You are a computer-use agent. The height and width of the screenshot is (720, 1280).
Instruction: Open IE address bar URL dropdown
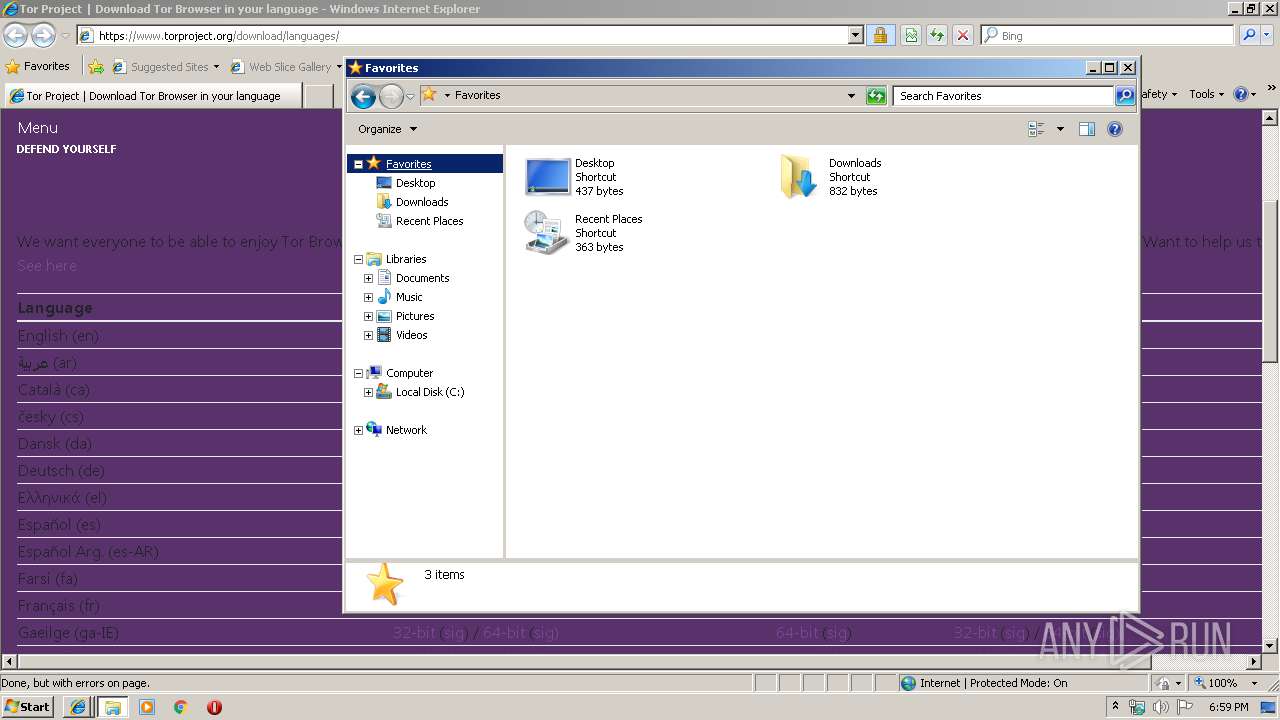[855, 35]
